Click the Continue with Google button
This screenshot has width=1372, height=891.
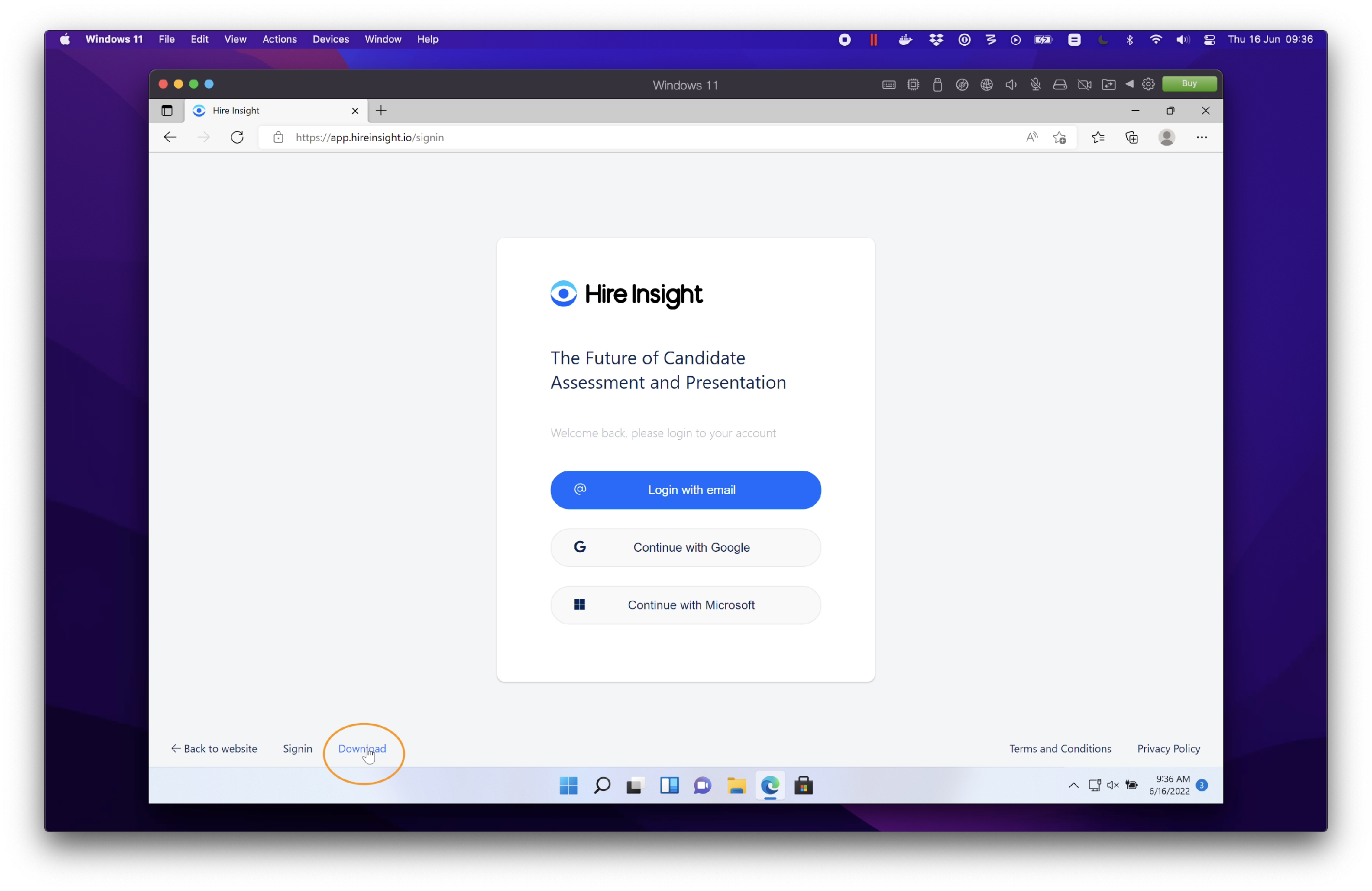click(686, 547)
